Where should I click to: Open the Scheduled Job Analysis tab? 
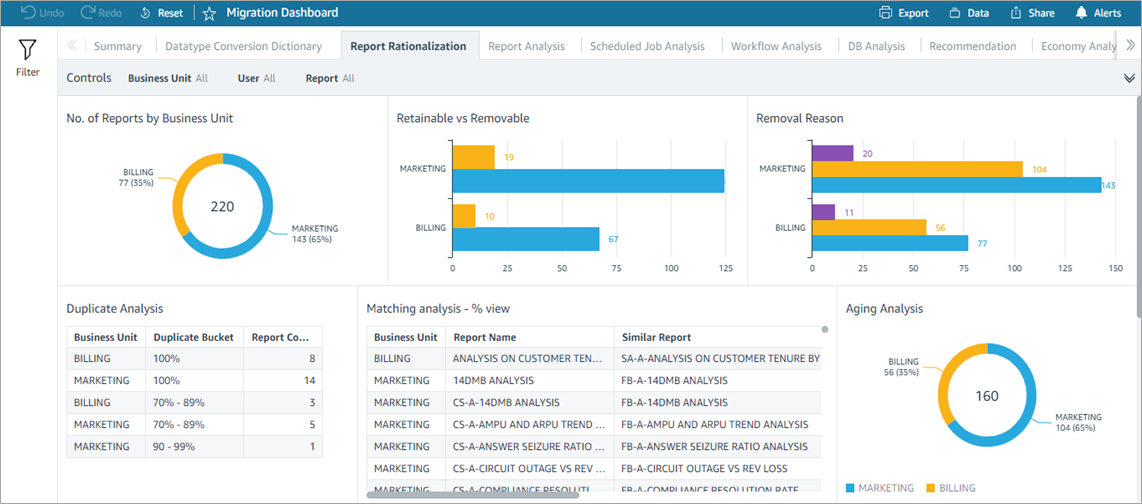(x=647, y=46)
